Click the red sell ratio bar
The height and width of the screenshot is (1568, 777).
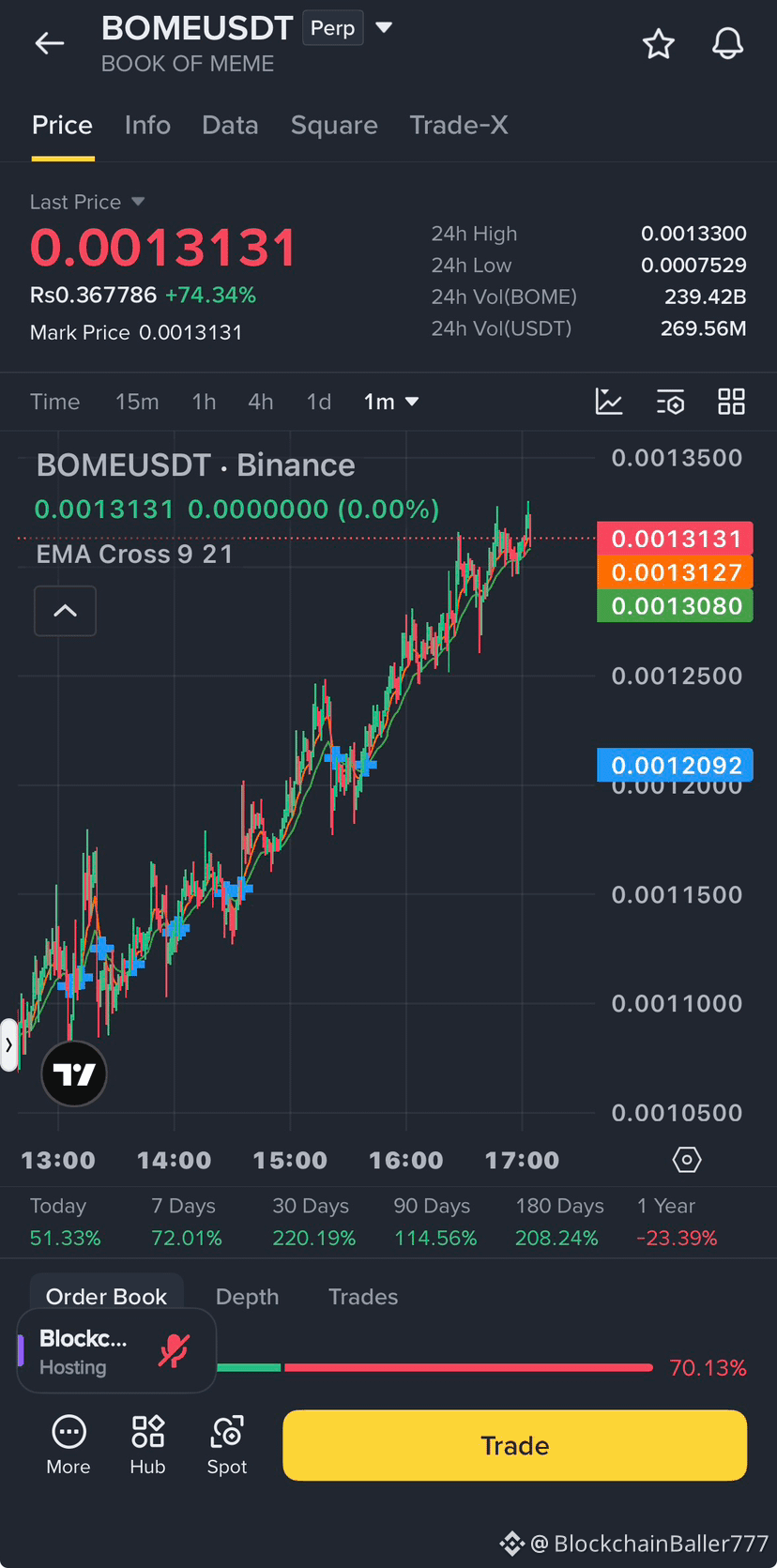(468, 1368)
